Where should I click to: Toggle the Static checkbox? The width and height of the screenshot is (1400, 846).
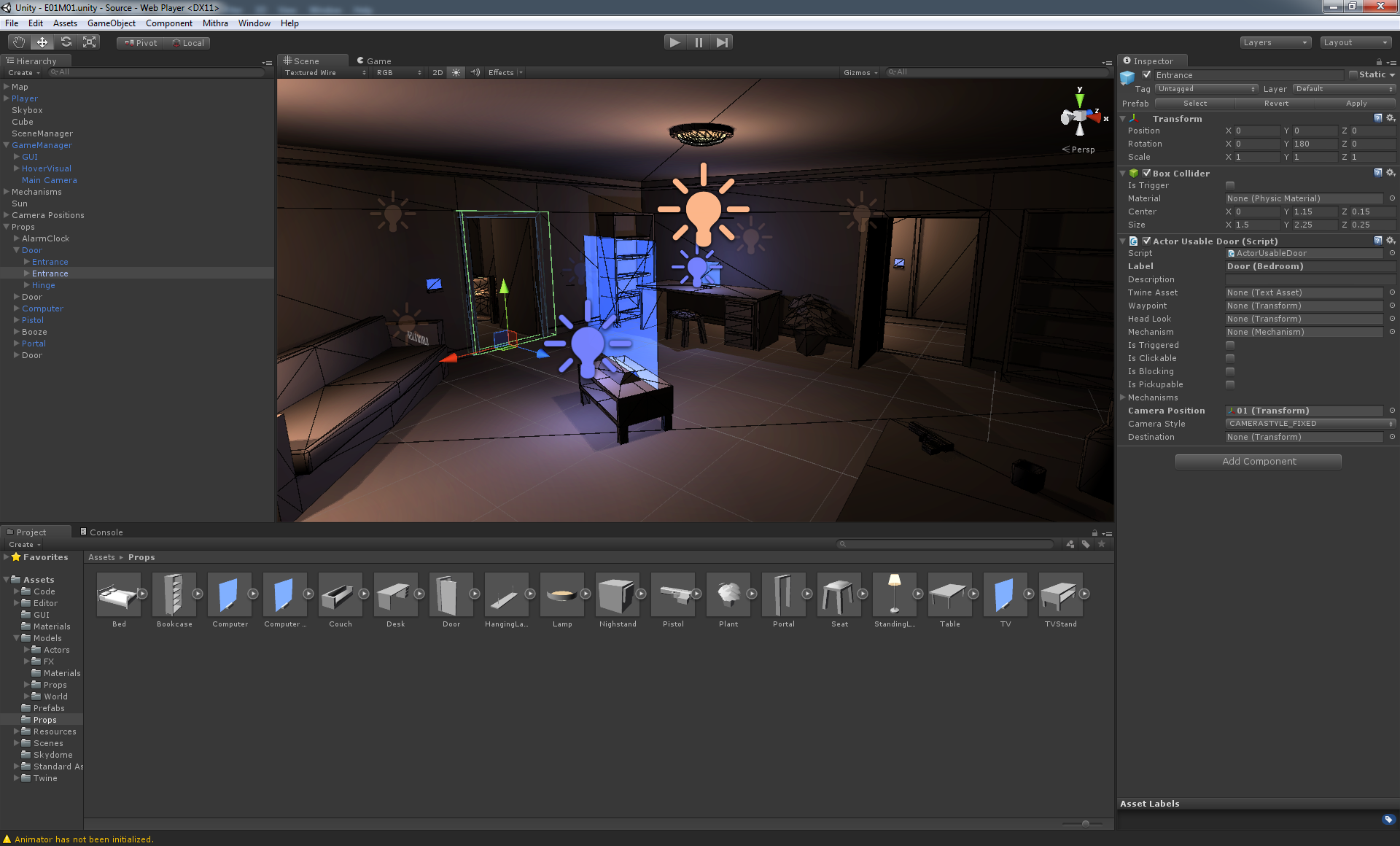[1353, 74]
